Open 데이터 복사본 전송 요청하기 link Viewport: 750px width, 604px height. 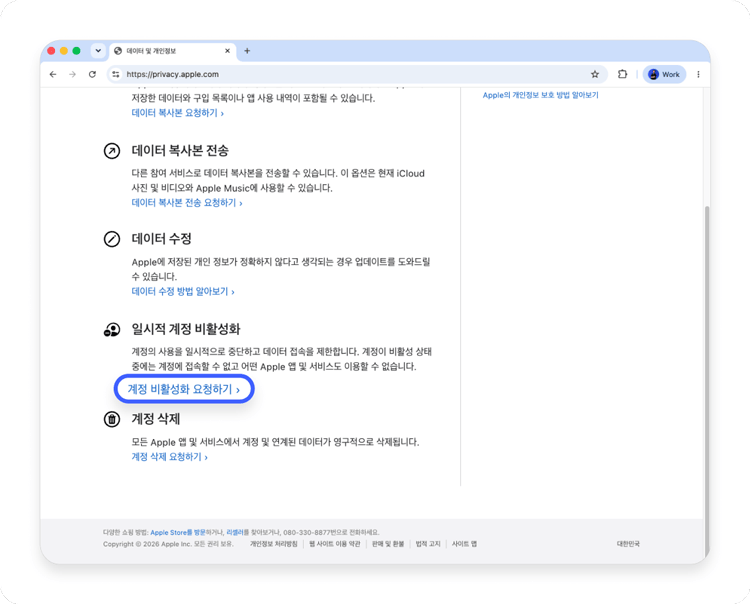[x=187, y=203]
